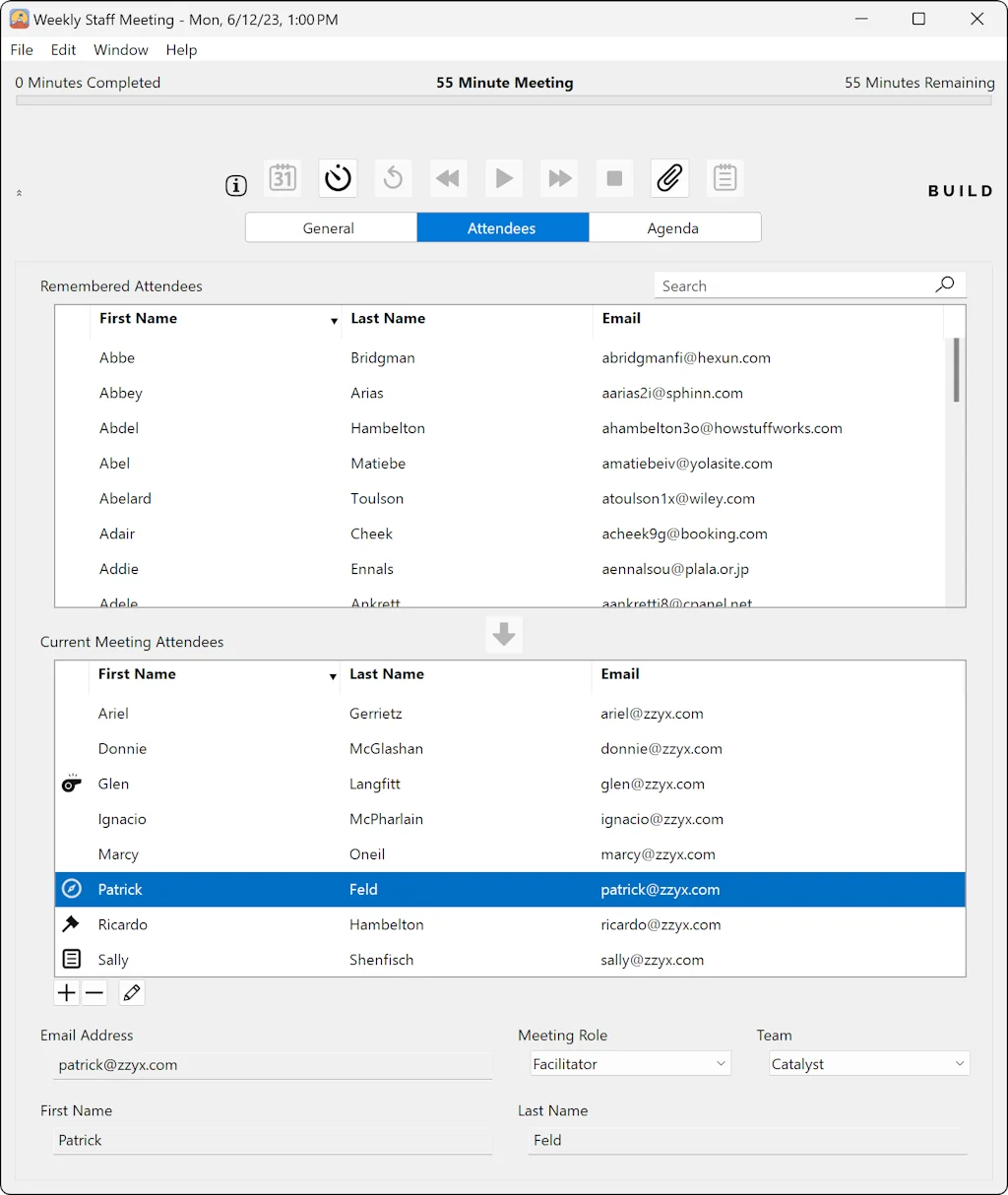
Task: Open the Edit menu
Action: pyautogui.click(x=64, y=50)
